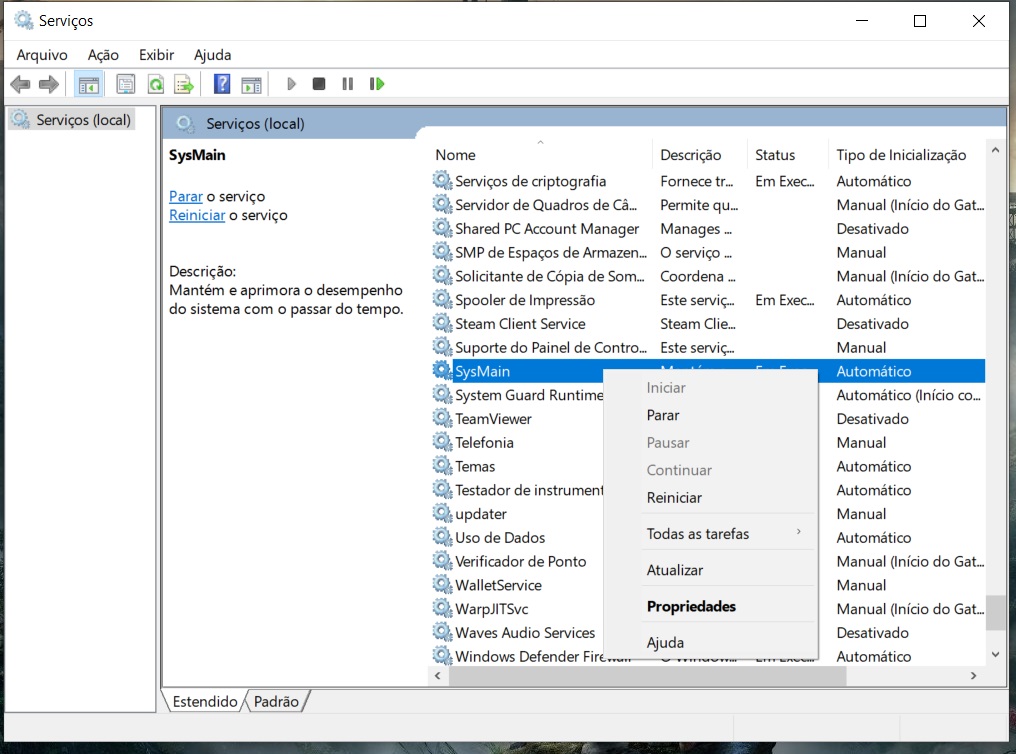This screenshot has height=754, width=1016.
Task: Choose Atualizar in the context menu
Action: click(x=710, y=570)
